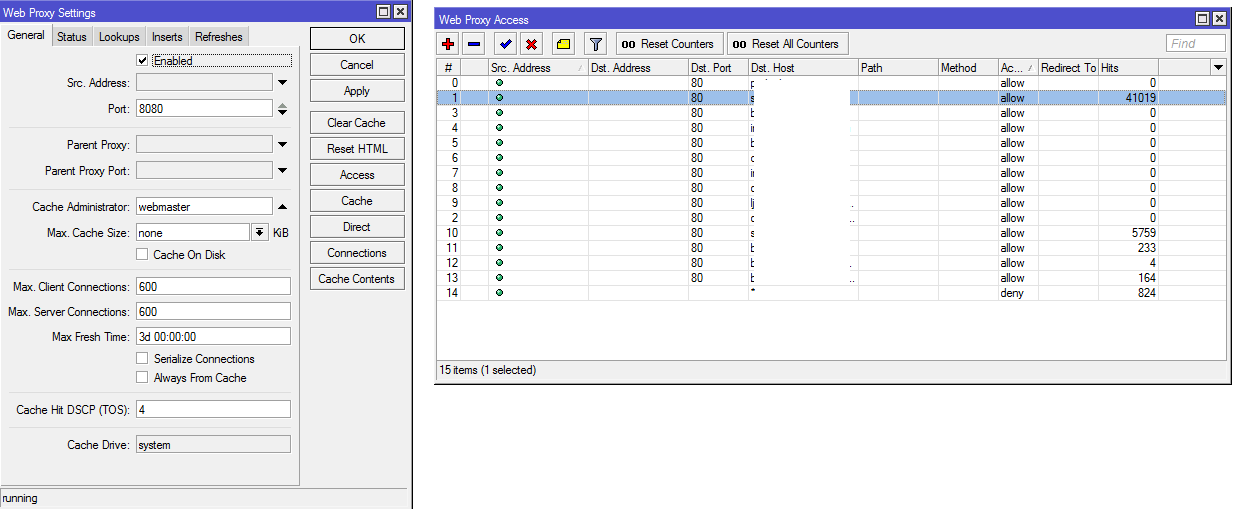Image resolution: width=1251 pixels, height=522 pixels.
Task: Select access rule number 0
Action: pyautogui.click(x=832, y=83)
